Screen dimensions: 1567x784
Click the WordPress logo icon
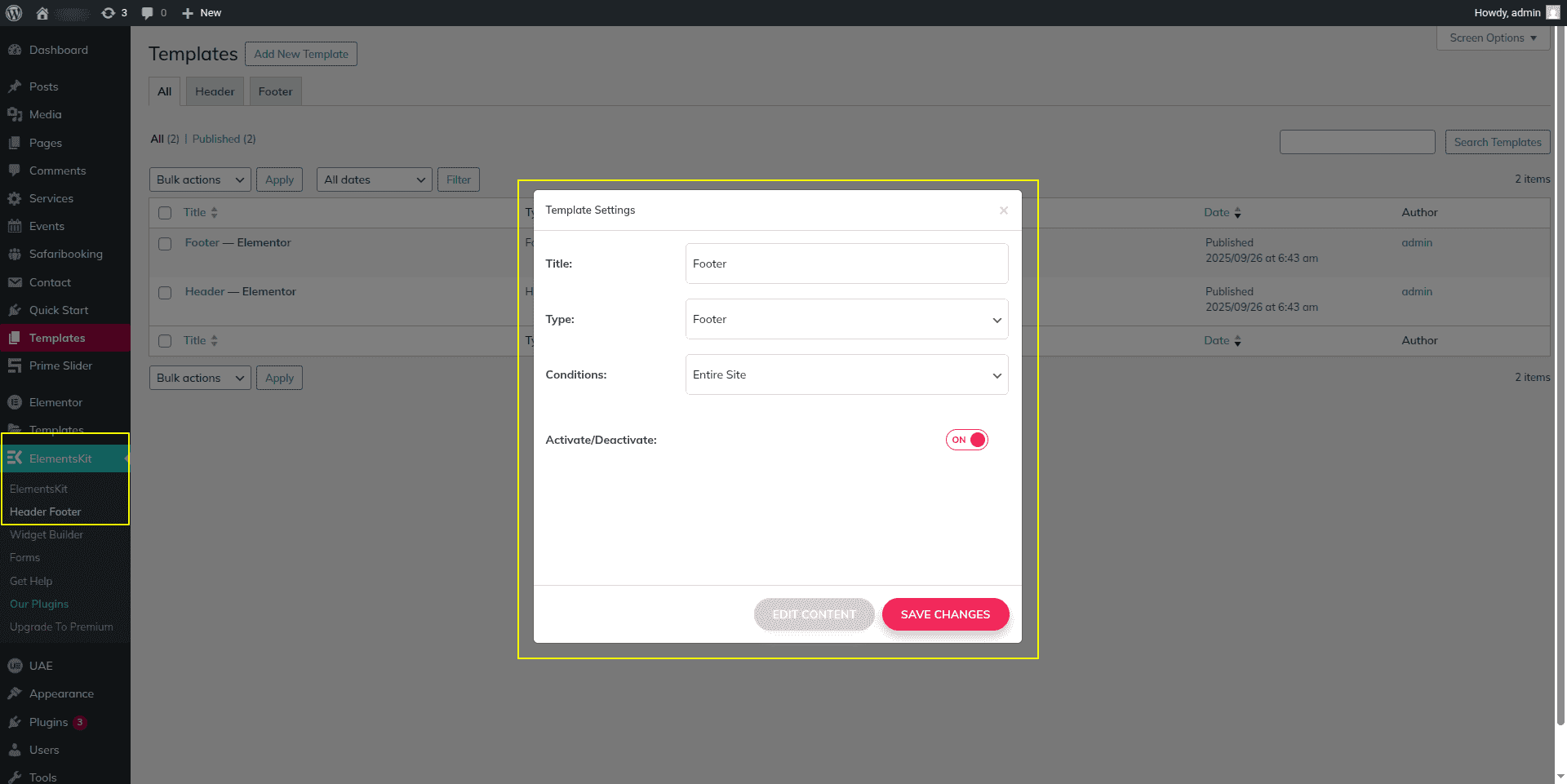click(x=14, y=13)
